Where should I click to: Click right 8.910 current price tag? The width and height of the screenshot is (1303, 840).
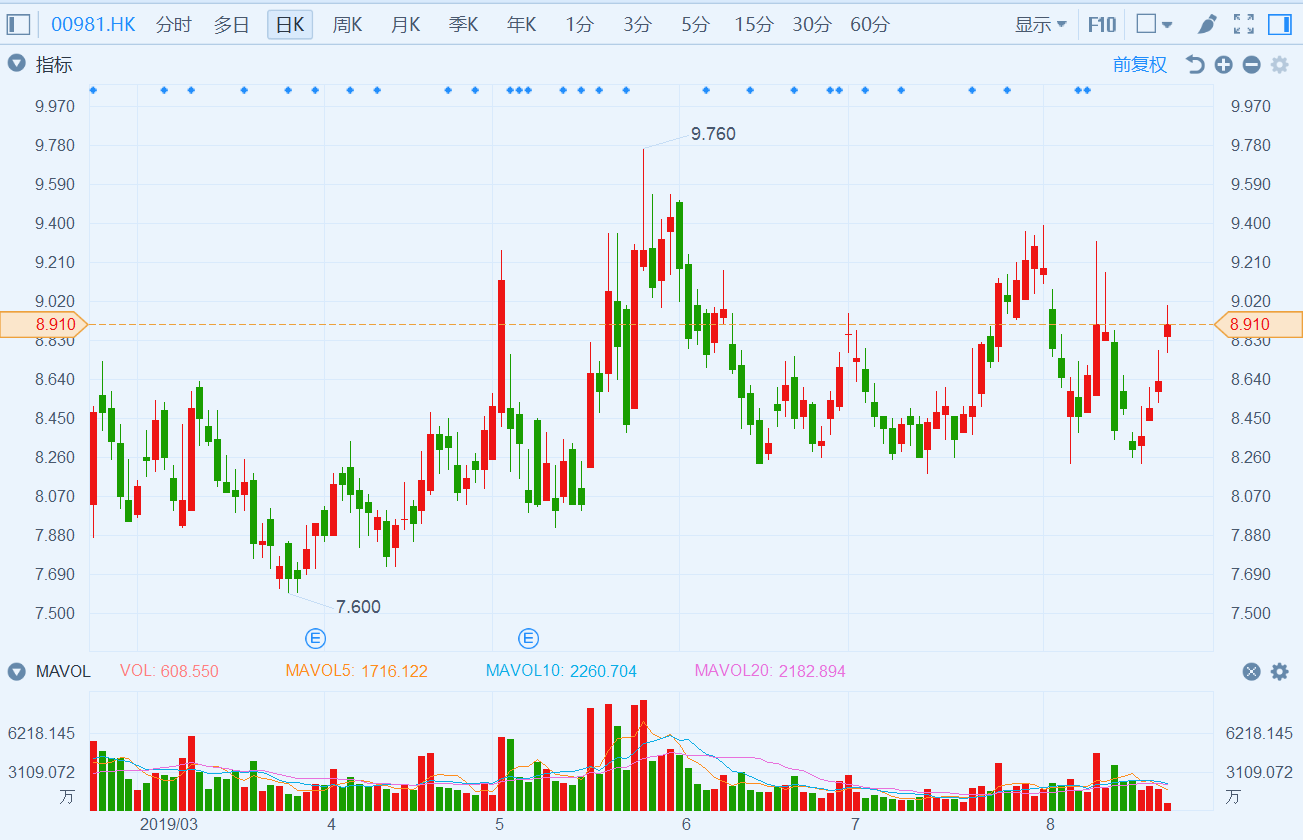[x=1258, y=324]
